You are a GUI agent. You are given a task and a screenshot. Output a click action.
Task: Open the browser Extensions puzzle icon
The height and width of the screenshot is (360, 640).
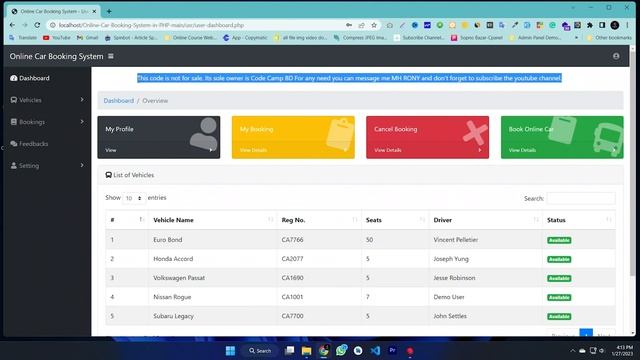(x=590, y=25)
